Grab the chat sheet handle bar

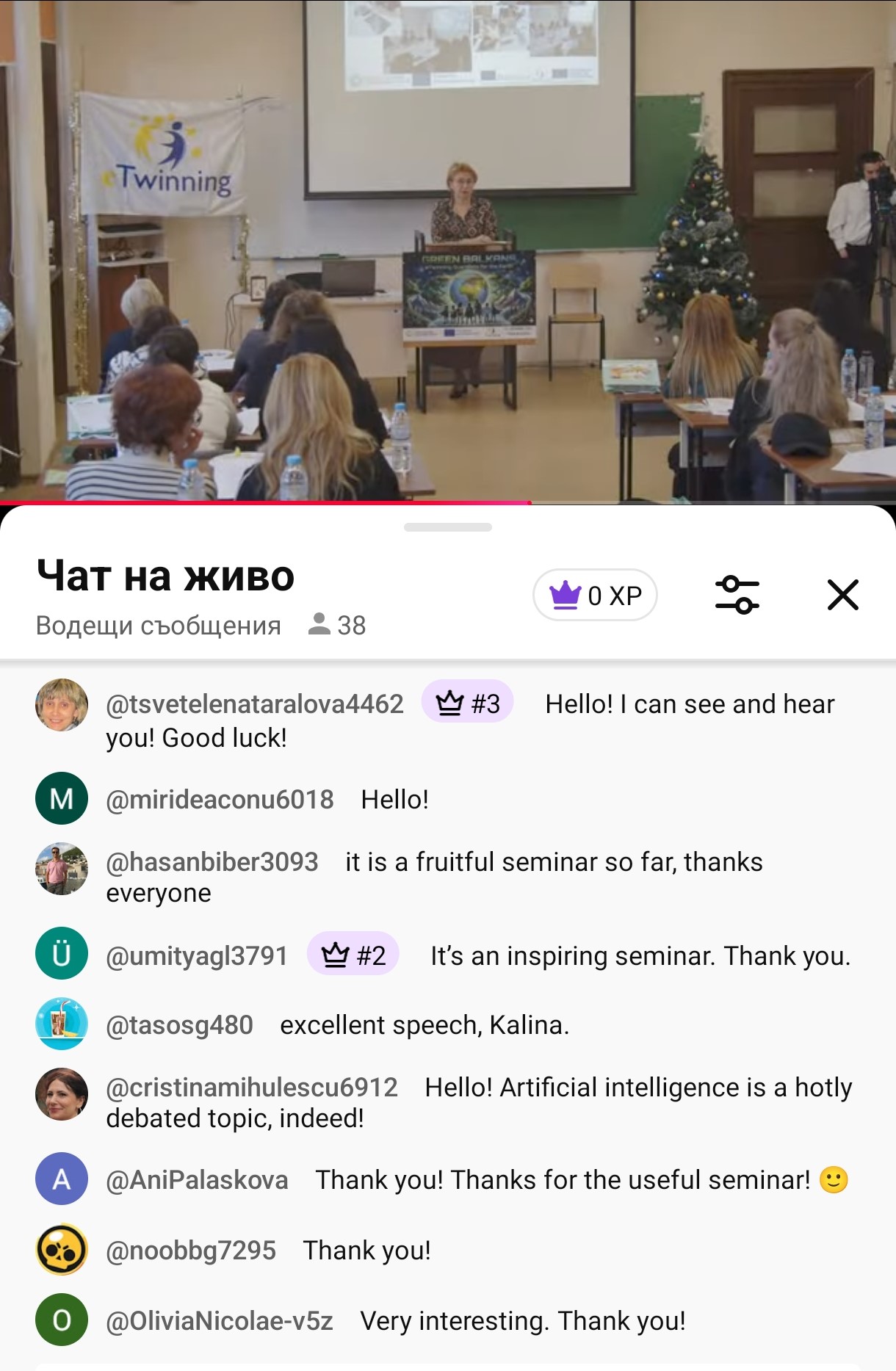point(448,527)
